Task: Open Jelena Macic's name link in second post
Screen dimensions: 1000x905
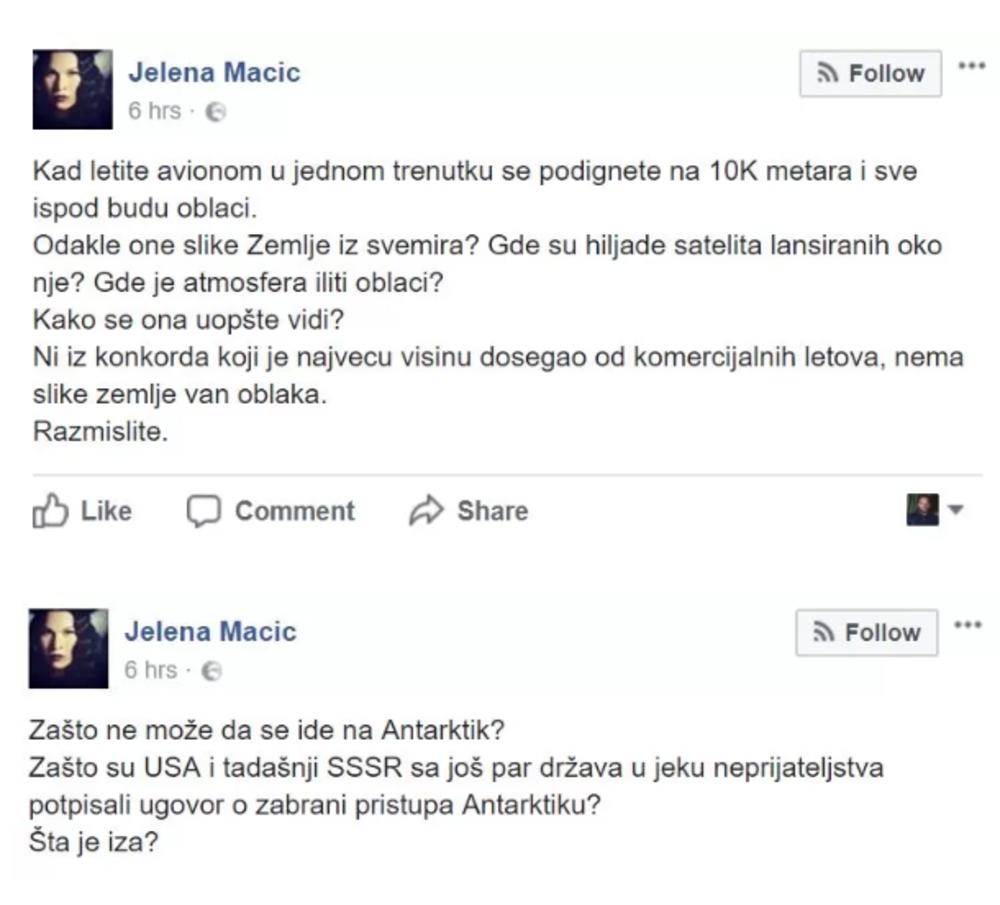Action: [x=210, y=632]
